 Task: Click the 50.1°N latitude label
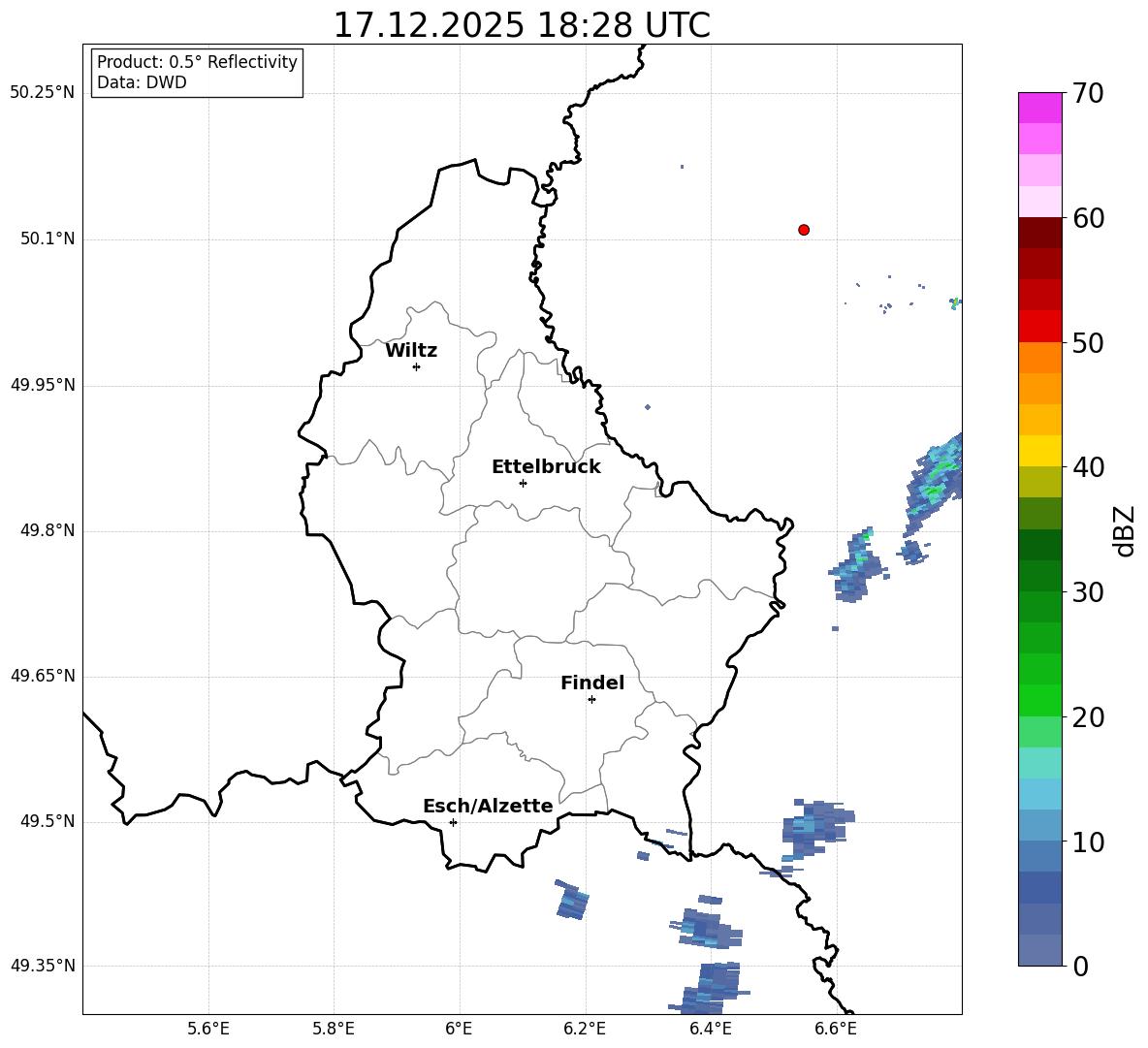[48, 238]
